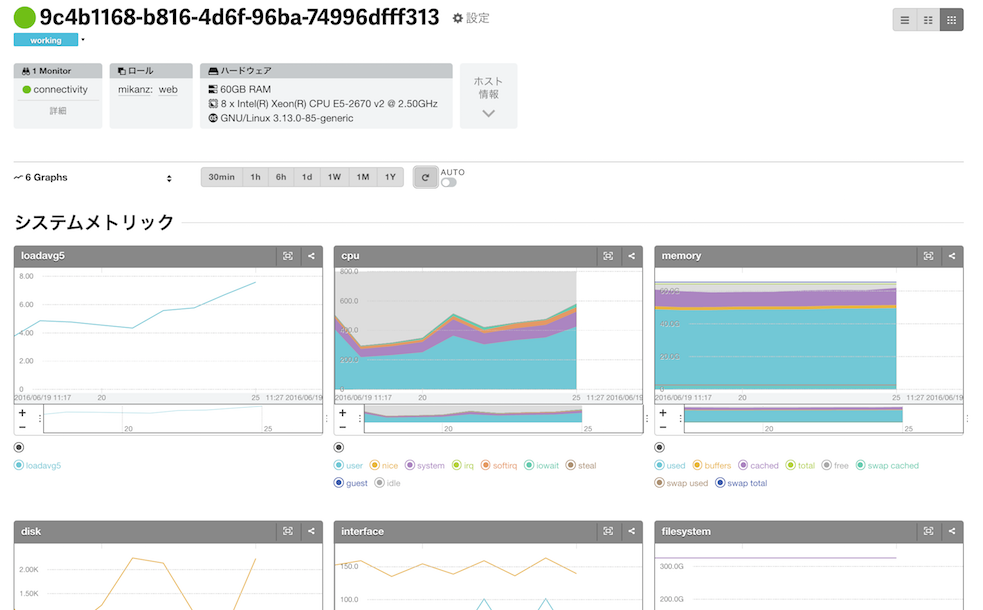Toggle AUTO refresh switch
This screenshot has height=610, width=983.
pyautogui.click(x=448, y=182)
